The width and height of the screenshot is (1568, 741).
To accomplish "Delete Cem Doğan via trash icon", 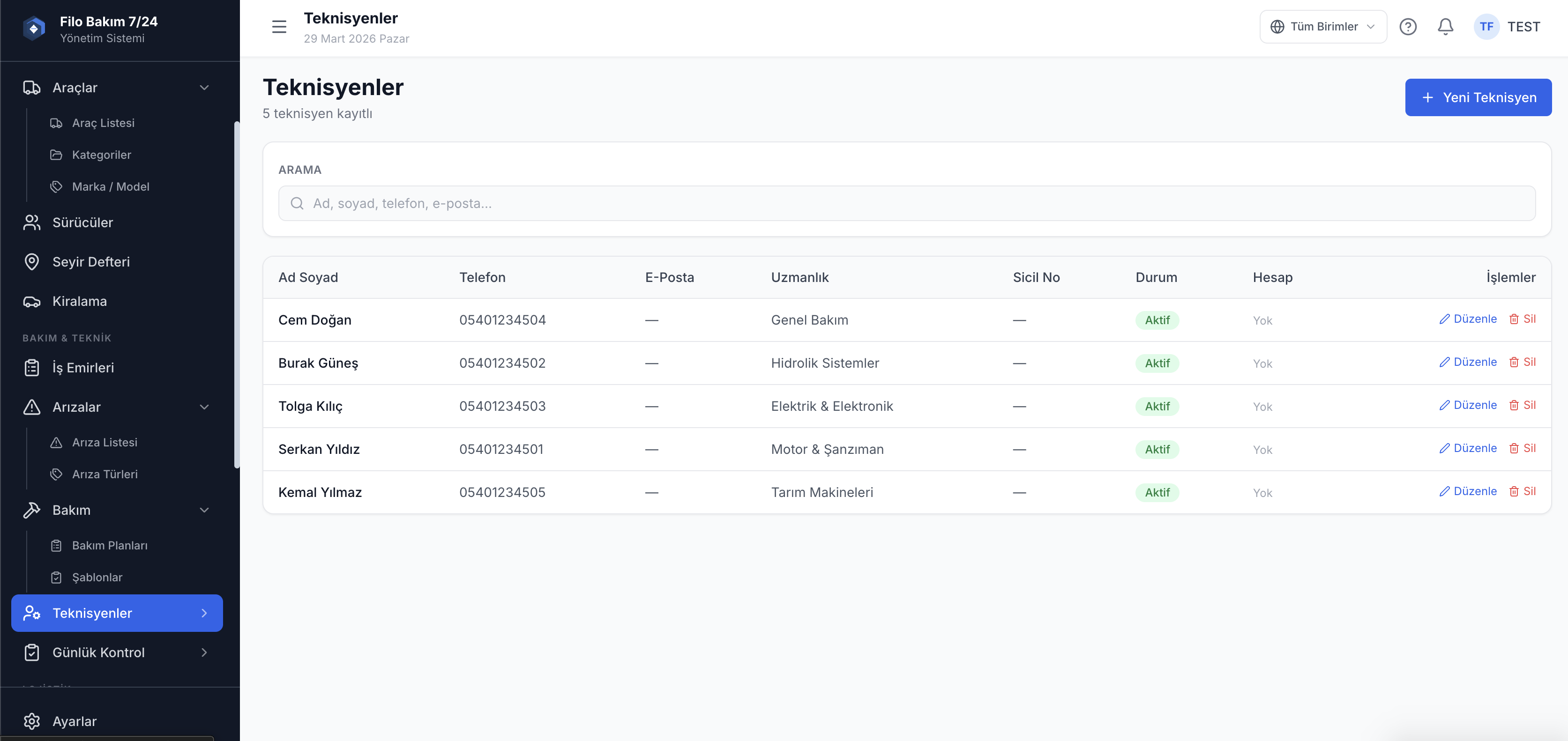I will [x=1514, y=319].
